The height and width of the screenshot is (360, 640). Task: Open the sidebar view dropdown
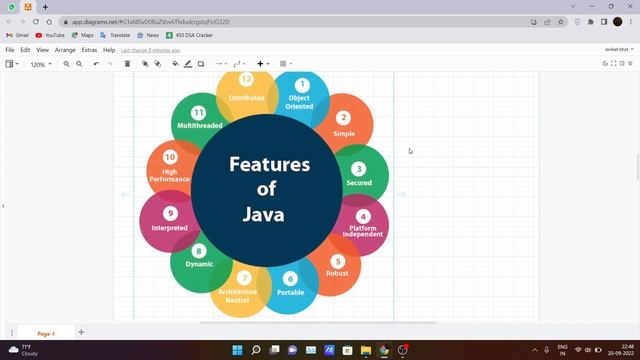pyautogui.click(x=12, y=64)
